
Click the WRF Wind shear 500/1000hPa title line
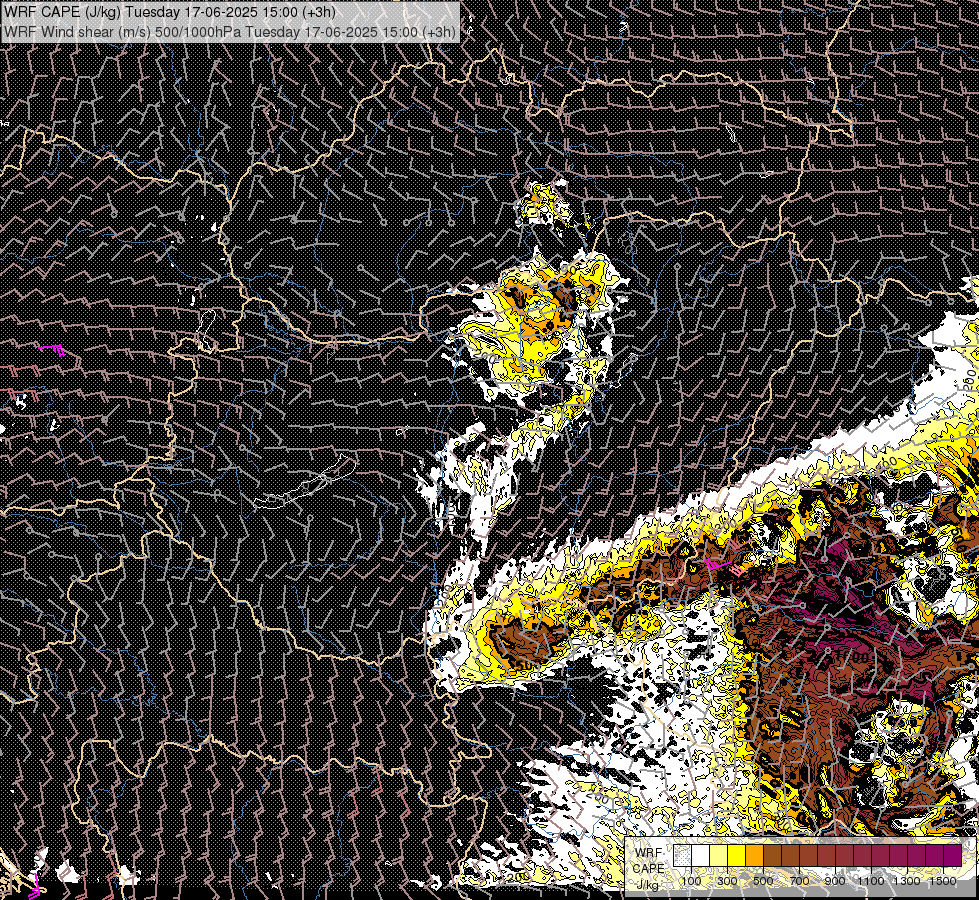tap(230, 32)
